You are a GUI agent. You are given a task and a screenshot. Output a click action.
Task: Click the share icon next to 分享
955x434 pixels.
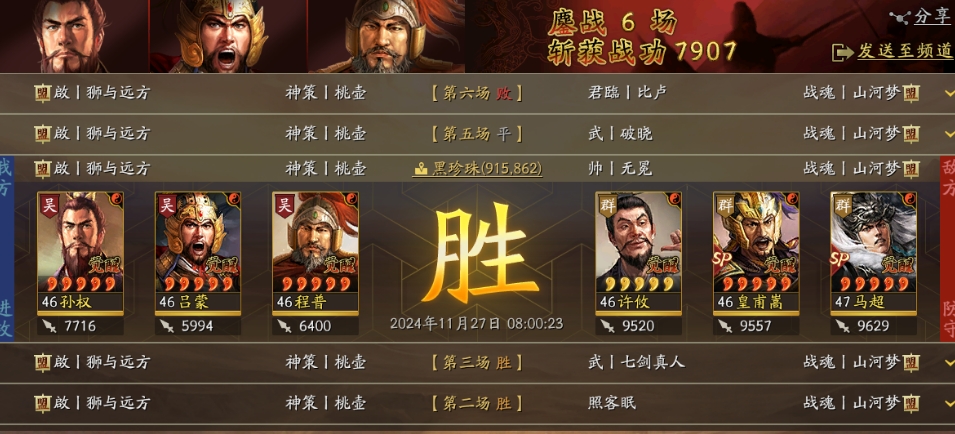click(x=899, y=18)
